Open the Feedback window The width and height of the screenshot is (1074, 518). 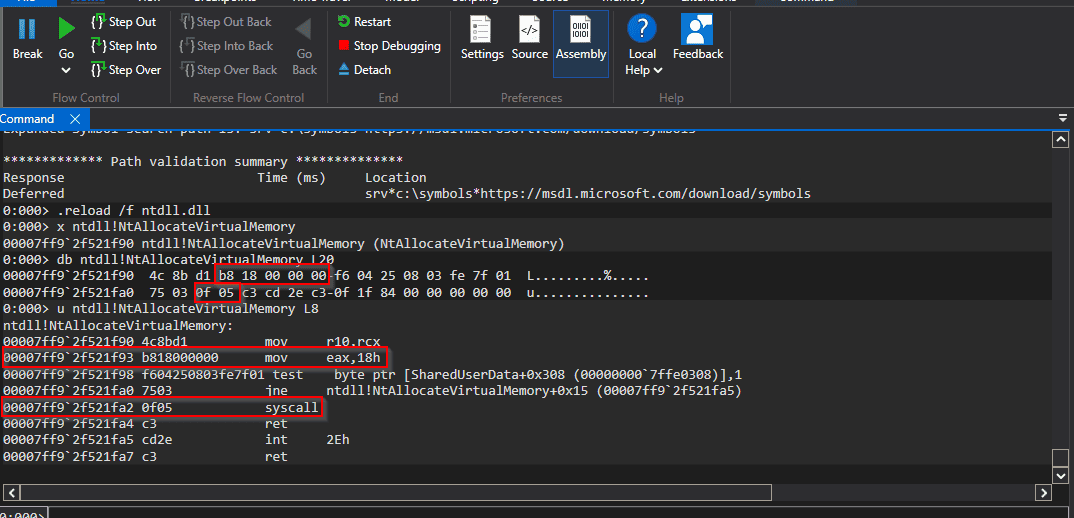[x=697, y=39]
